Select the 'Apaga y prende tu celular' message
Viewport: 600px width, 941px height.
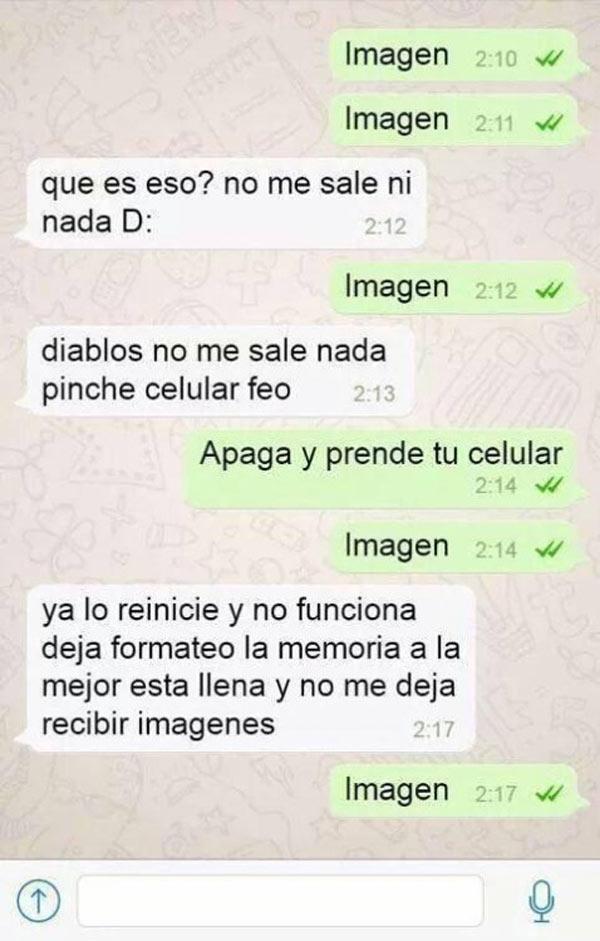(385, 468)
